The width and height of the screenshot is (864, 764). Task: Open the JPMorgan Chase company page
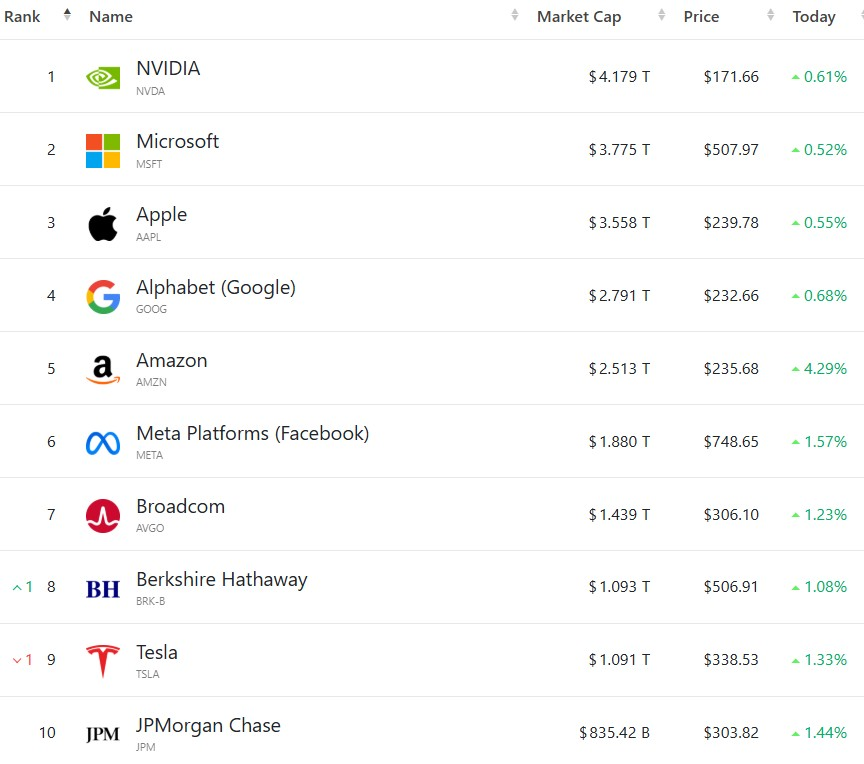[x=208, y=725]
